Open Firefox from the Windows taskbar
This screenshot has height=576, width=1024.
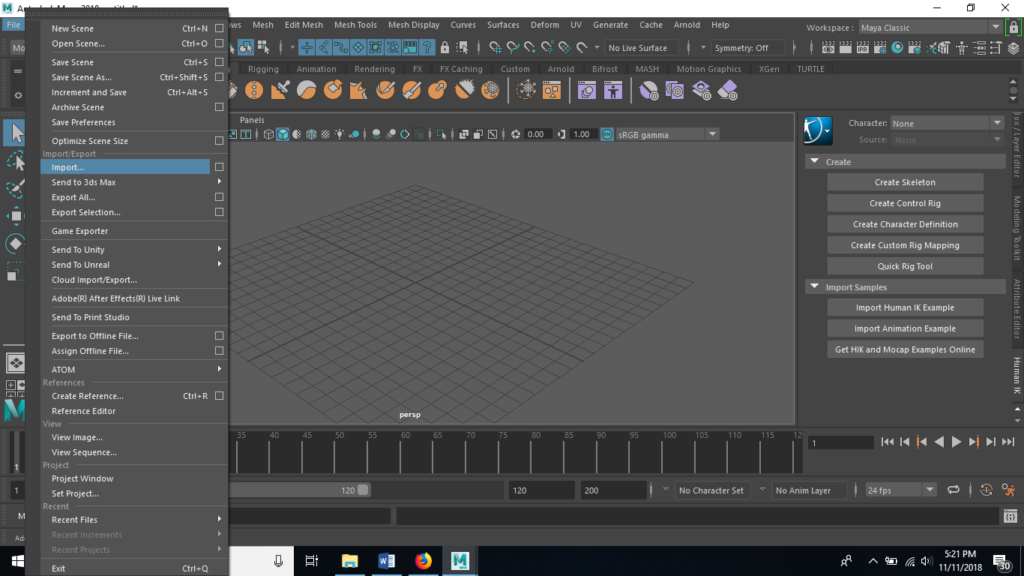423,561
